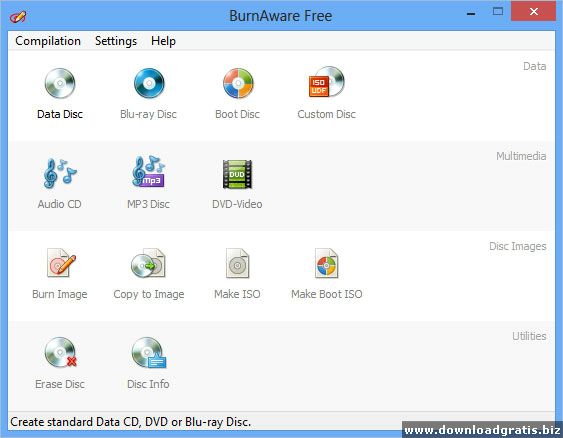
Task: Click the "Data Disc" label
Action: click(60, 114)
